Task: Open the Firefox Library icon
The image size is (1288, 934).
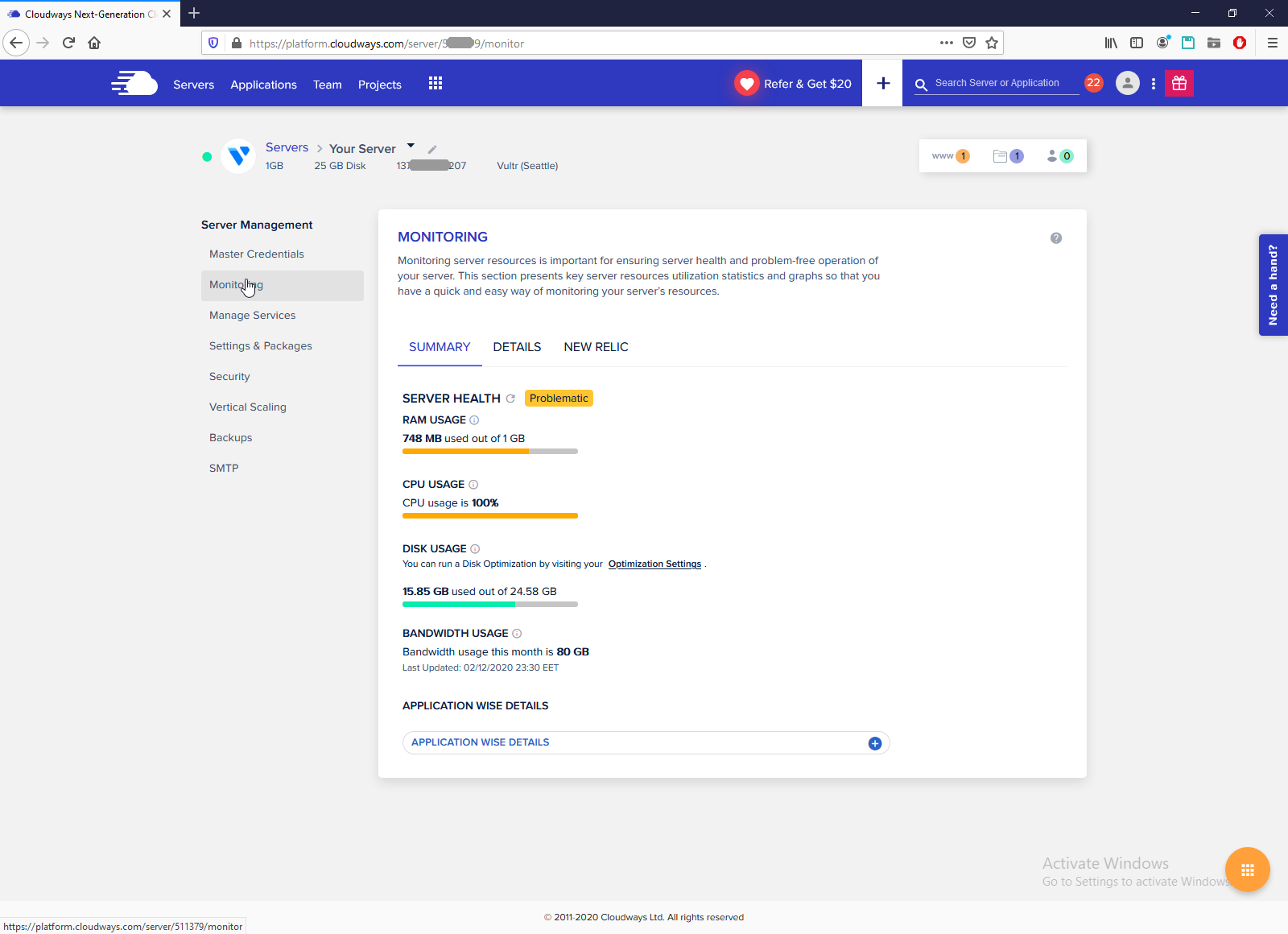Action: (1111, 43)
